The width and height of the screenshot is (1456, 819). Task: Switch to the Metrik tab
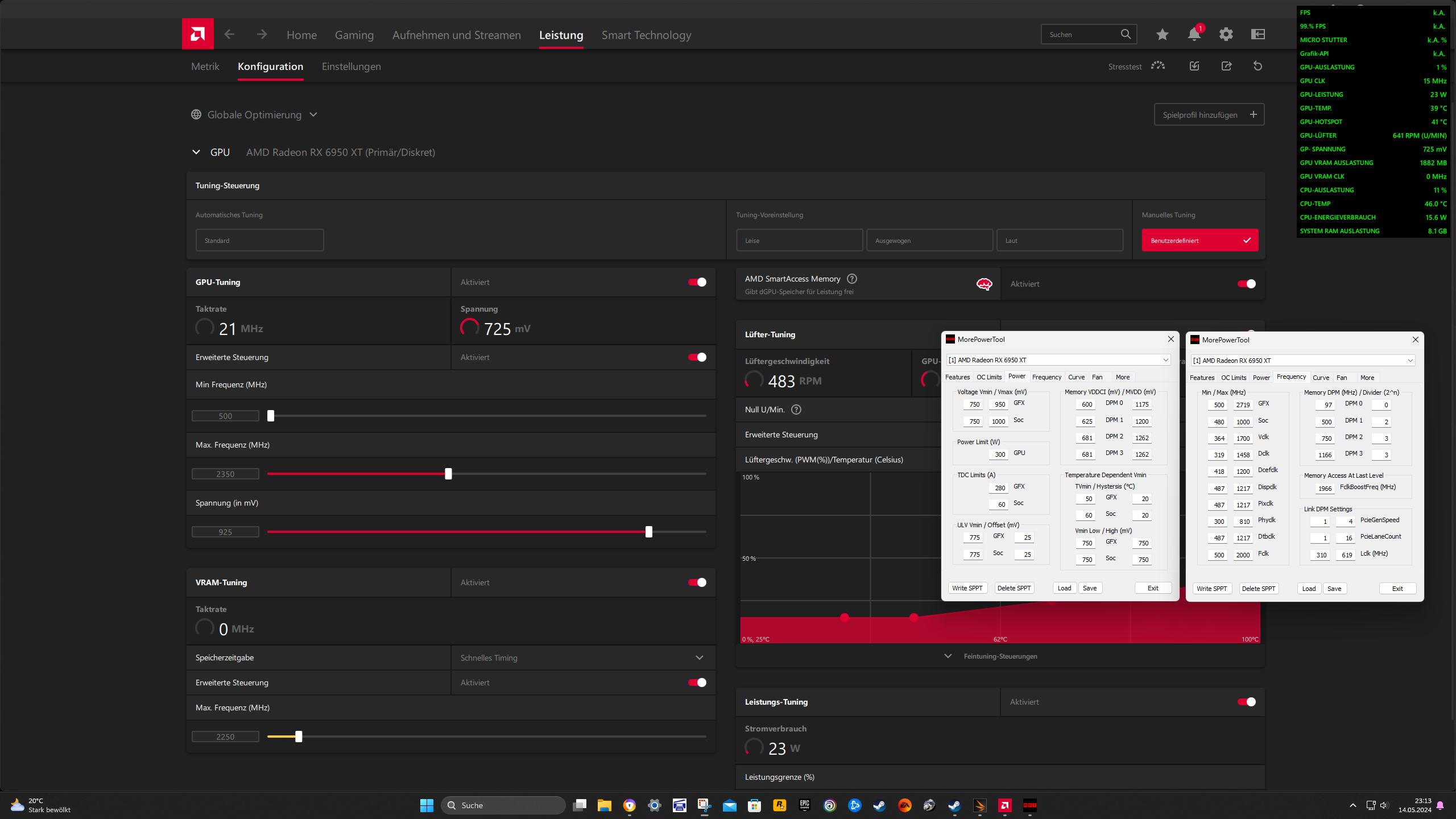pyautogui.click(x=205, y=67)
